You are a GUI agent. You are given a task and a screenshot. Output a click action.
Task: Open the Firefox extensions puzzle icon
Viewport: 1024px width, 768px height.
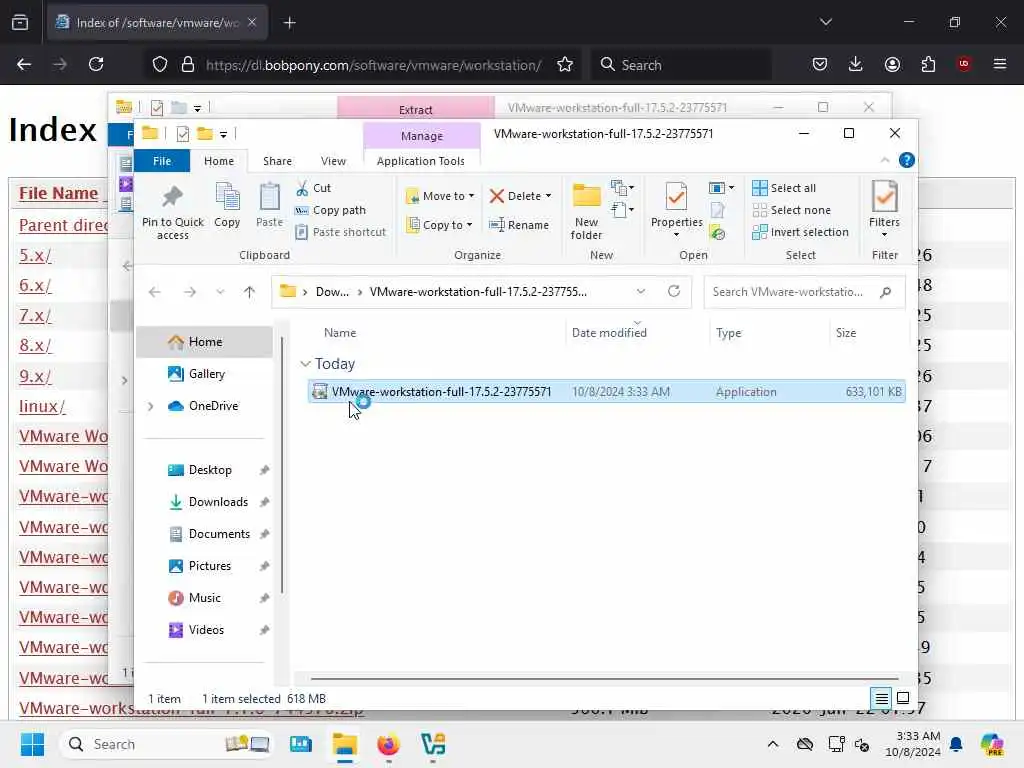(928, 64)
